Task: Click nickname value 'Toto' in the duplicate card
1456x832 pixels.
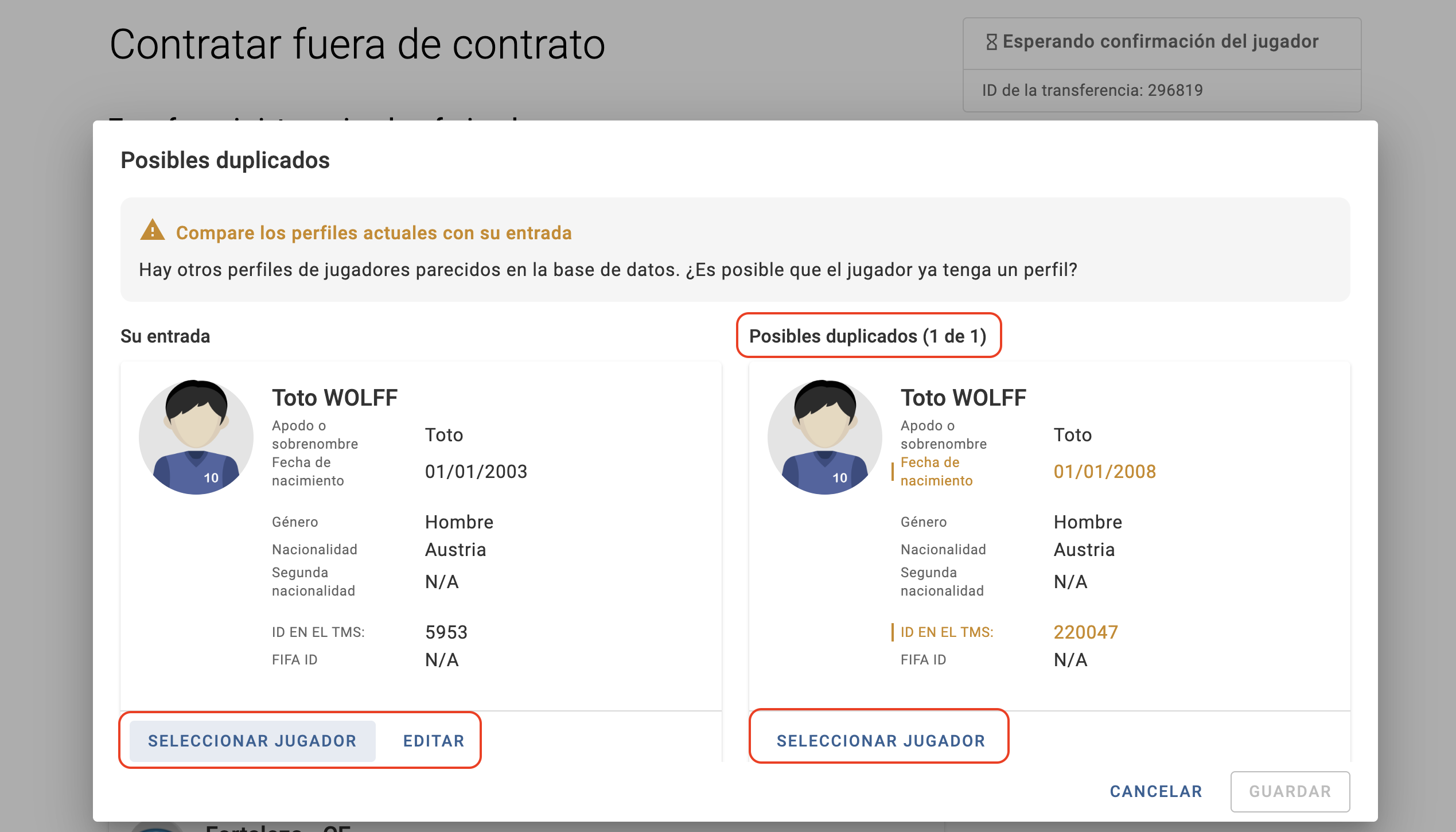Action: [x=1073, y=434]
